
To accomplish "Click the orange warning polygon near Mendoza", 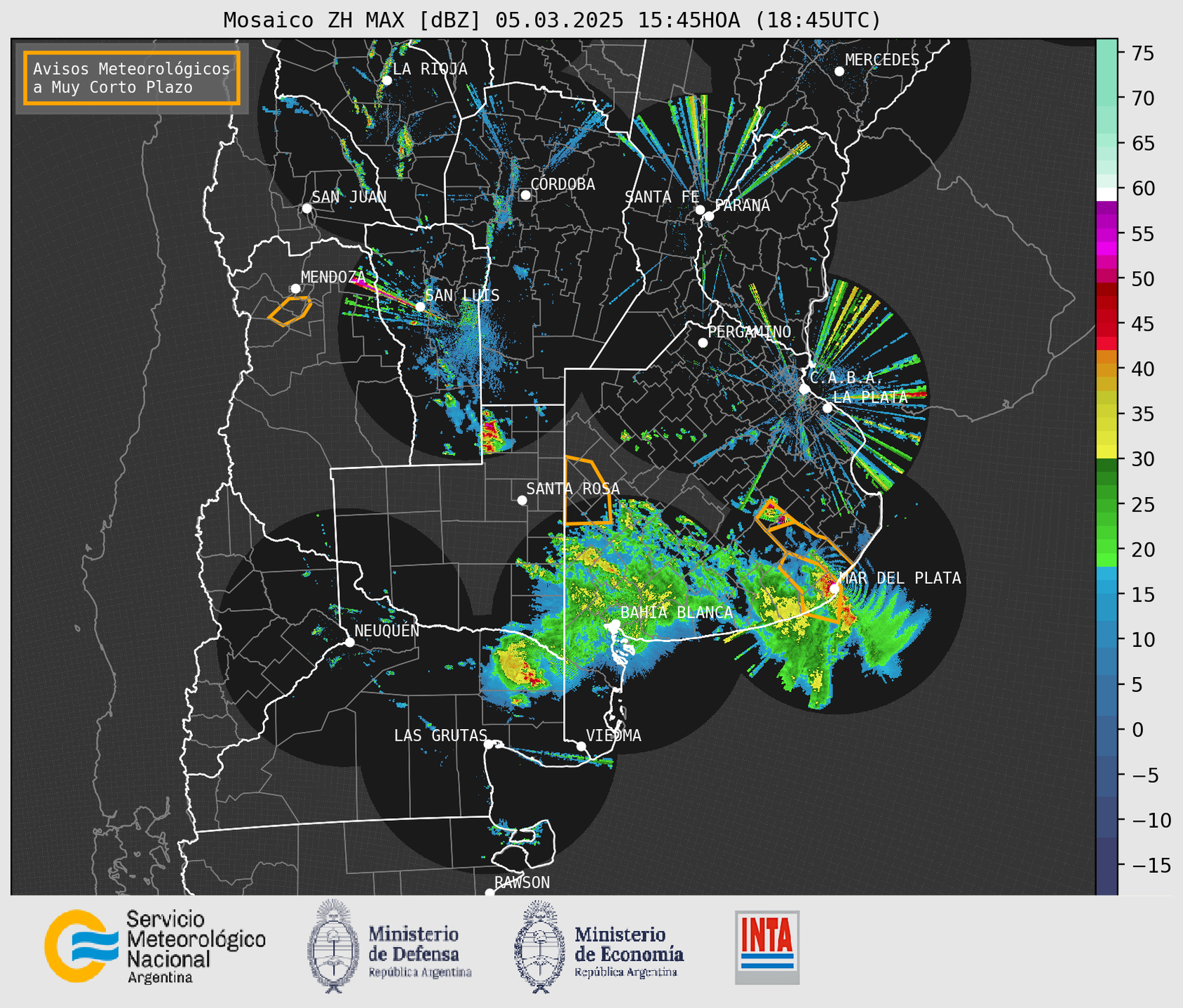I will (x=290, y=311).
